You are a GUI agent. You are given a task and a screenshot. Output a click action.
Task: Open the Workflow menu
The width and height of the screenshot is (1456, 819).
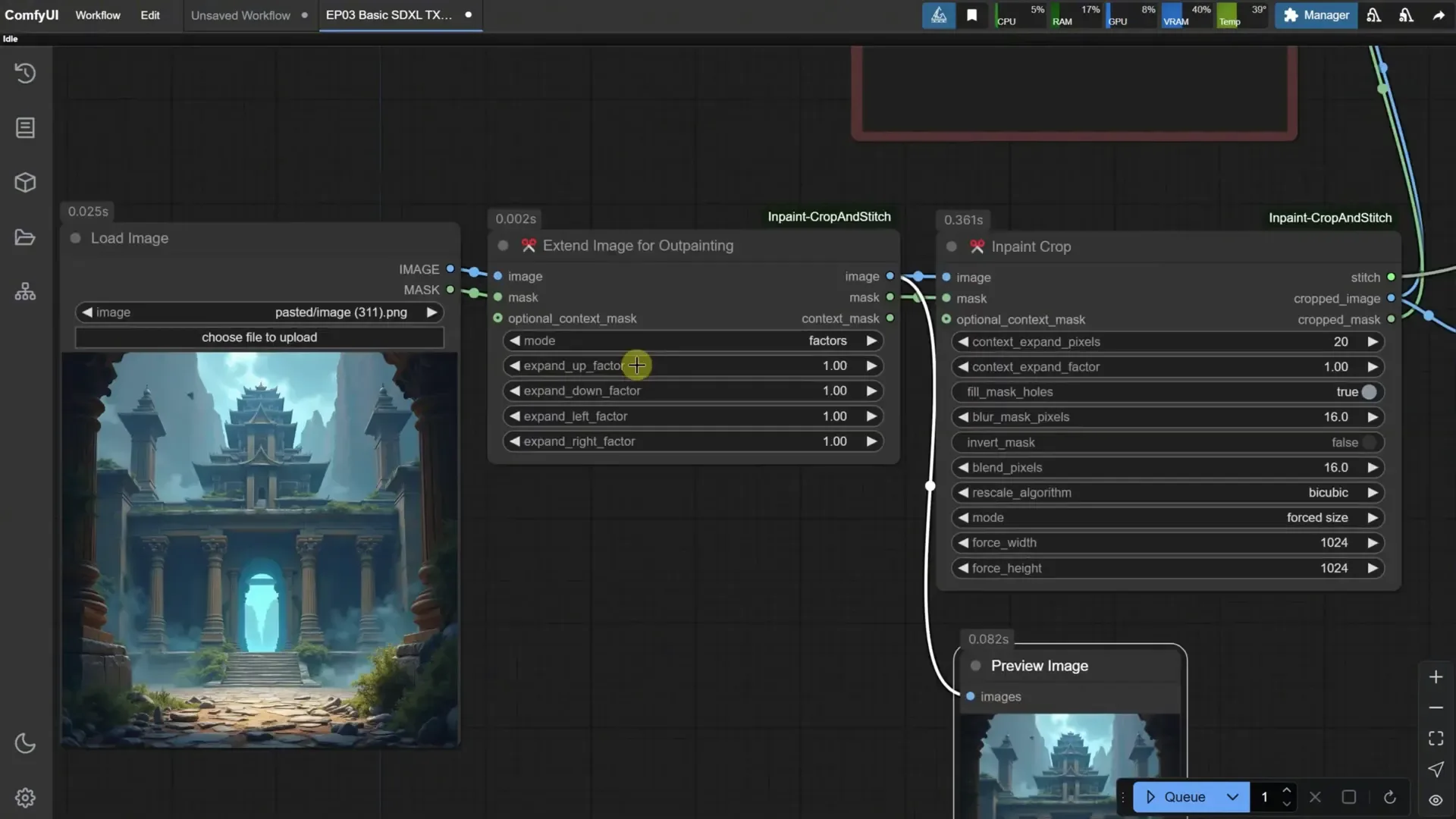point(97,15)
